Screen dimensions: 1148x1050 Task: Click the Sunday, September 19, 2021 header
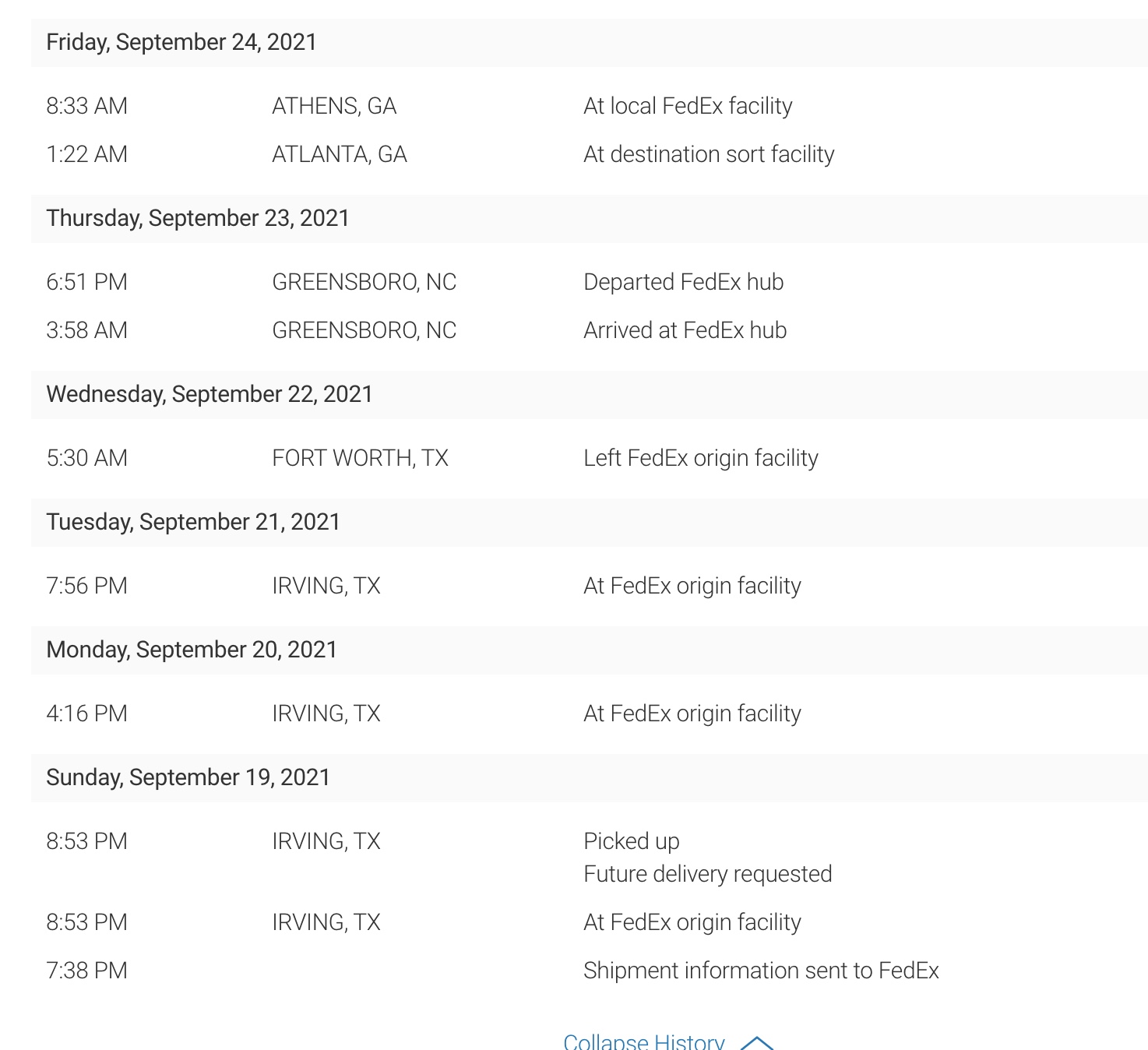188,777
